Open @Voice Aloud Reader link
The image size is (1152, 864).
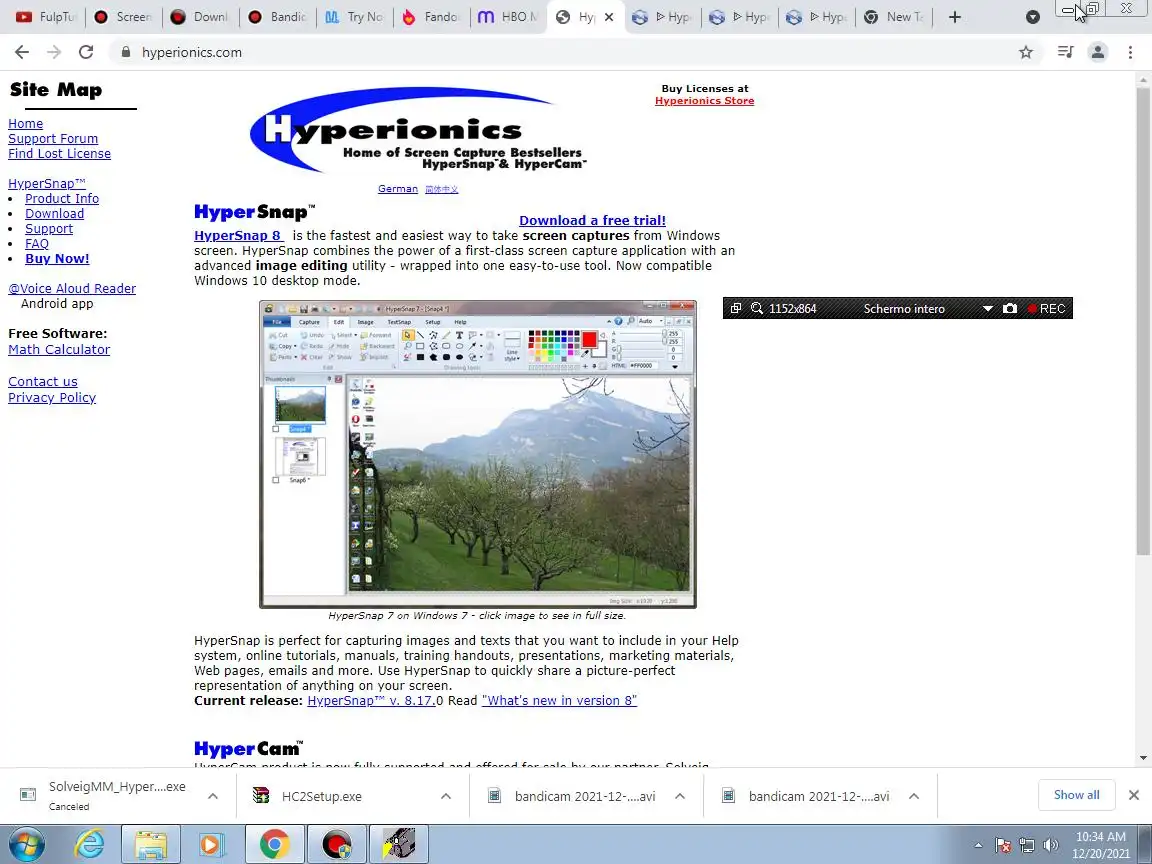72,289
